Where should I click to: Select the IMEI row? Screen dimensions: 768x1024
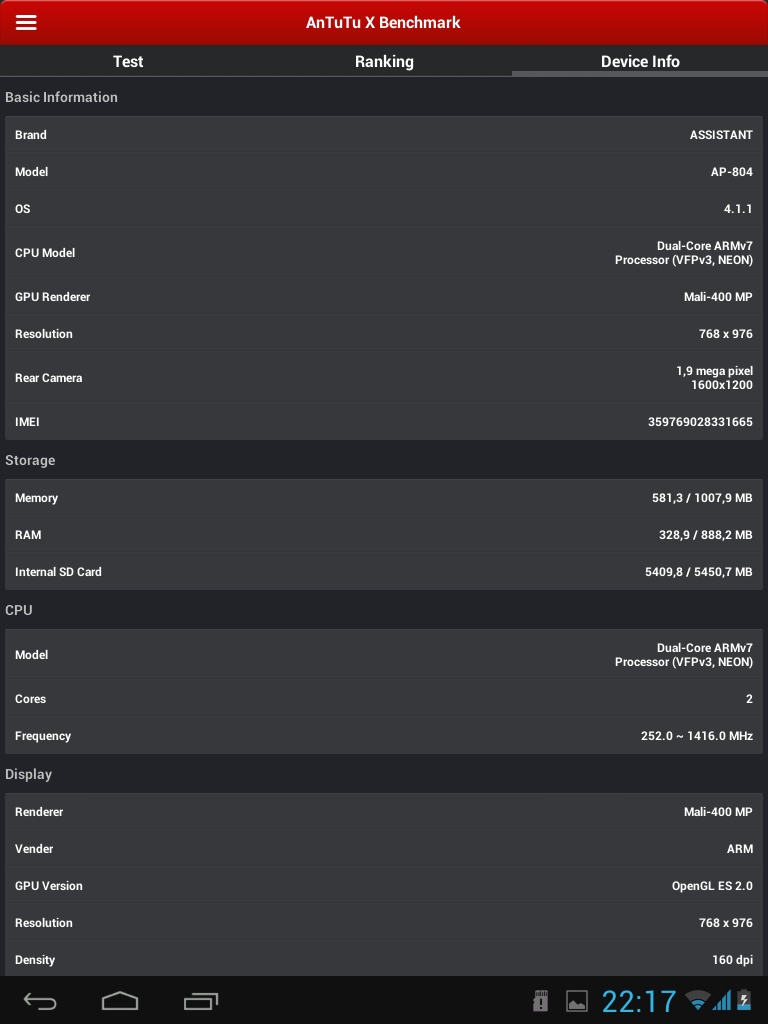coord(384,422)
